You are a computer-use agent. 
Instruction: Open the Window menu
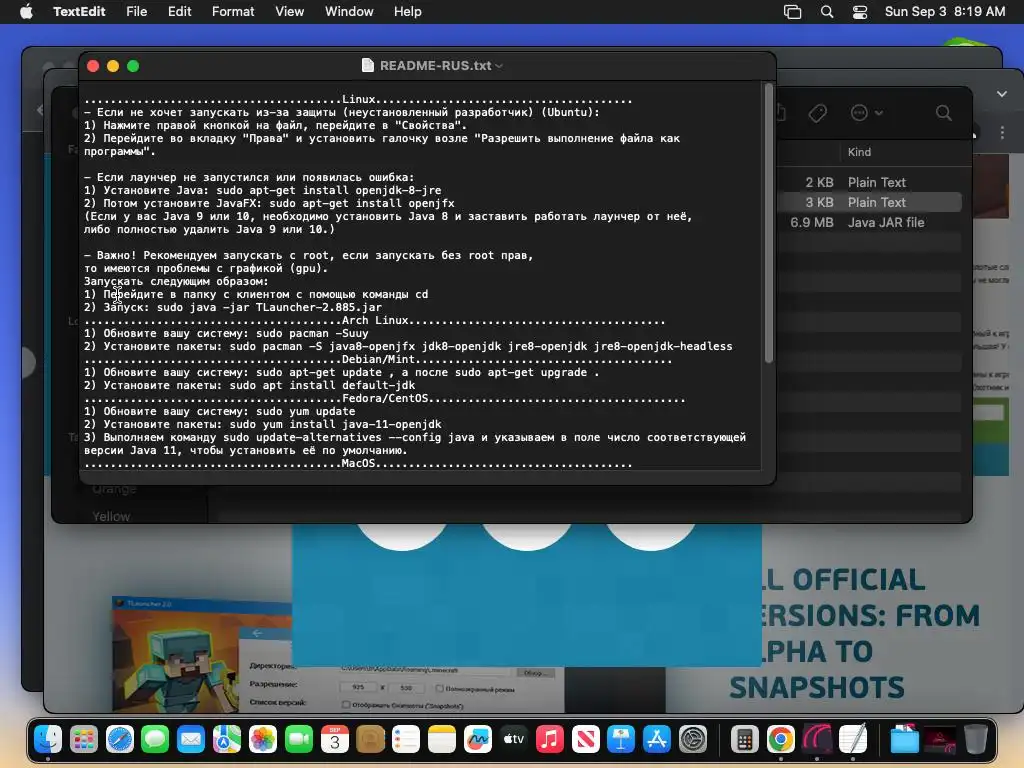point(349,12)
